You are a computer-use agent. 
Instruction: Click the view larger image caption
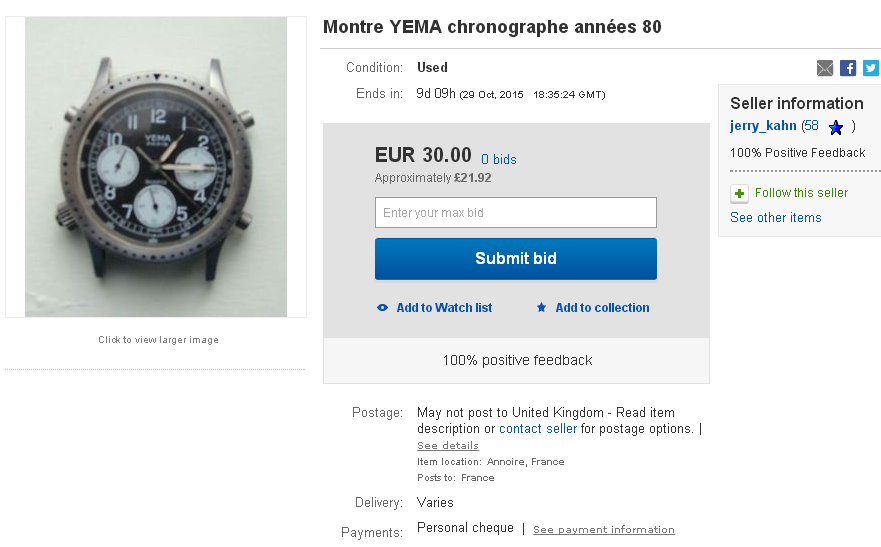pos(158,340)
